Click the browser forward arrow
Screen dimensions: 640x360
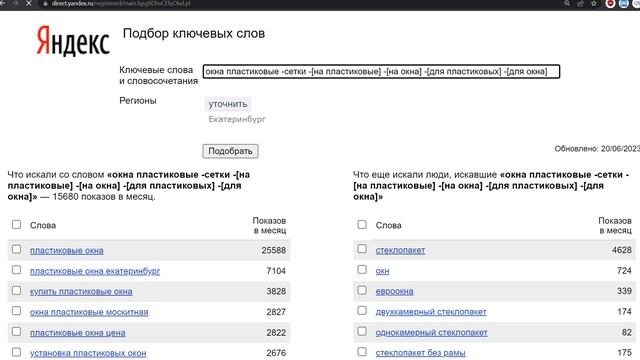click(16, 3)
